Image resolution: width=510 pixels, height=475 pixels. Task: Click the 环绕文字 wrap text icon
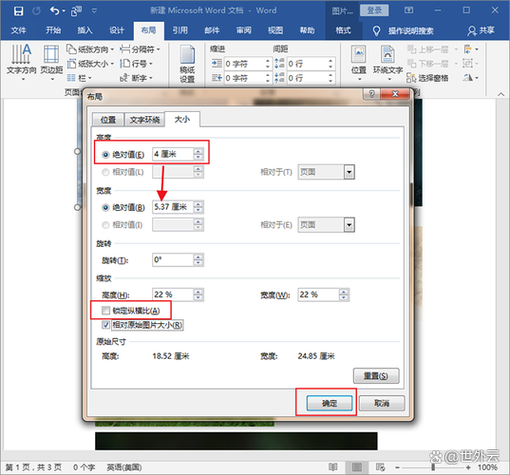click(388, 63)
